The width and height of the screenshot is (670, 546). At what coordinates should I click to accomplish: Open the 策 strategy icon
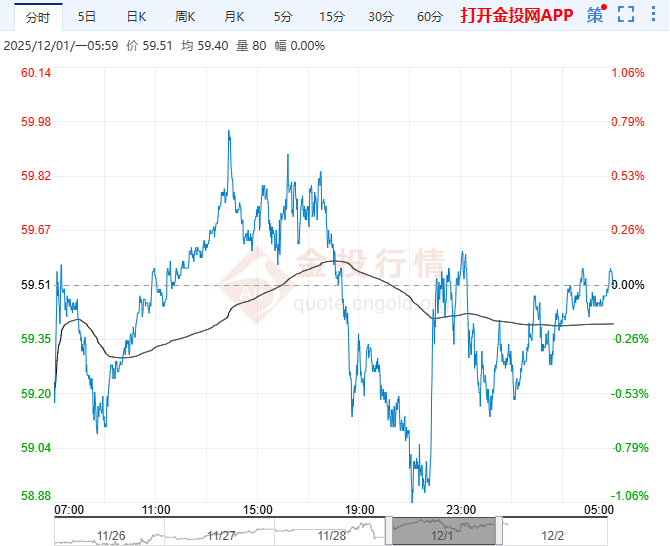(x=596, y=15)
